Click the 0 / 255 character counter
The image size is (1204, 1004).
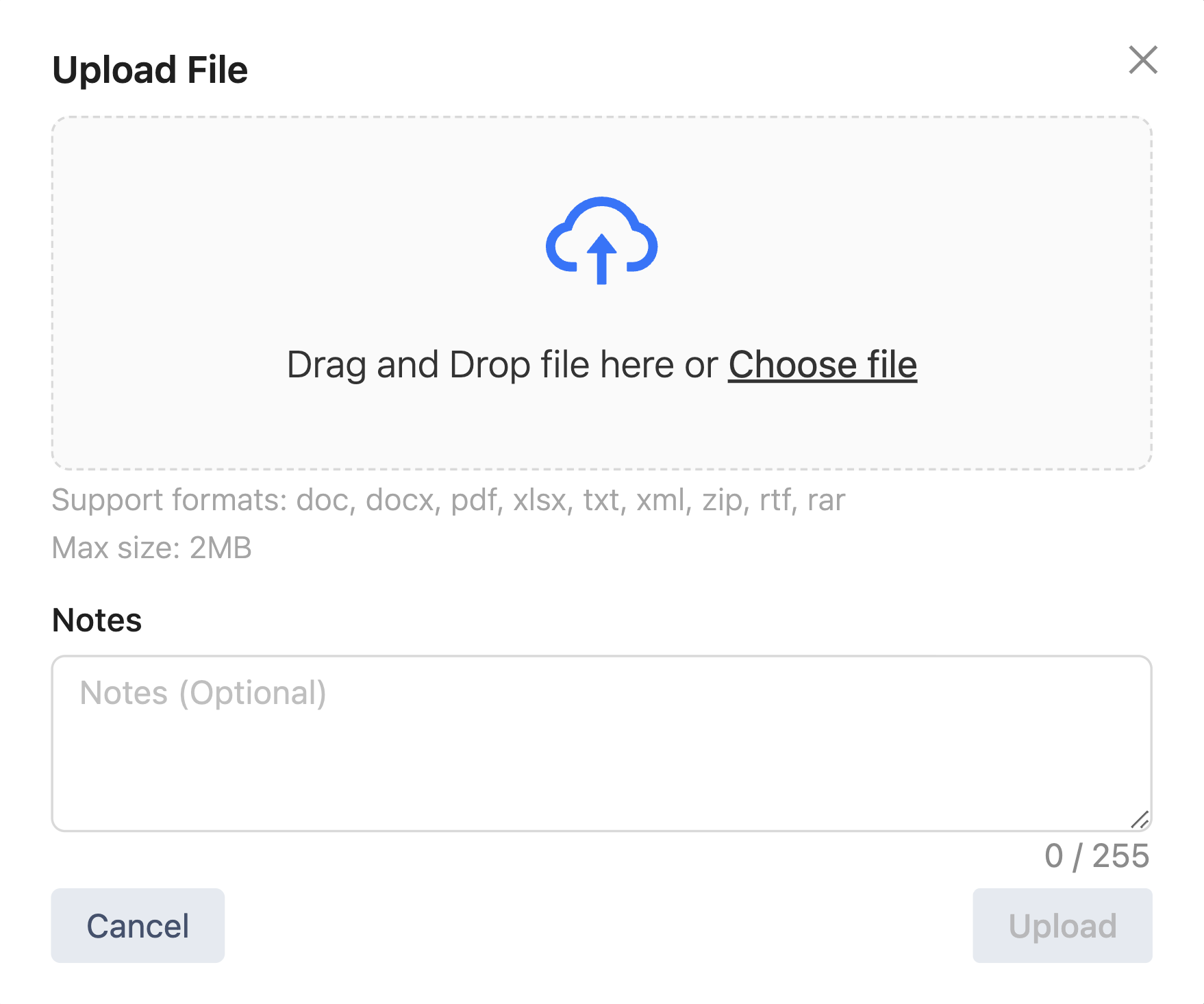(x=1096, y=855)
